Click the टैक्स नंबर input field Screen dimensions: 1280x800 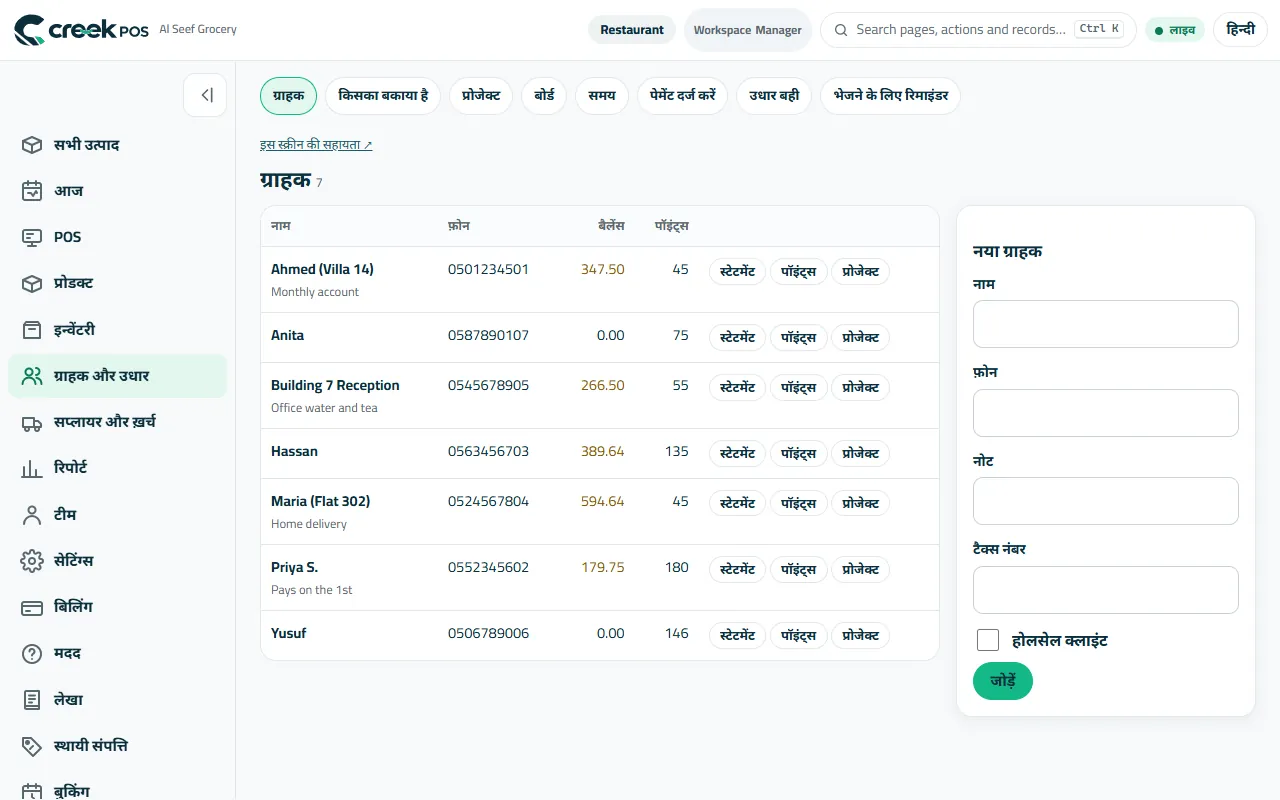[1106, 590]
